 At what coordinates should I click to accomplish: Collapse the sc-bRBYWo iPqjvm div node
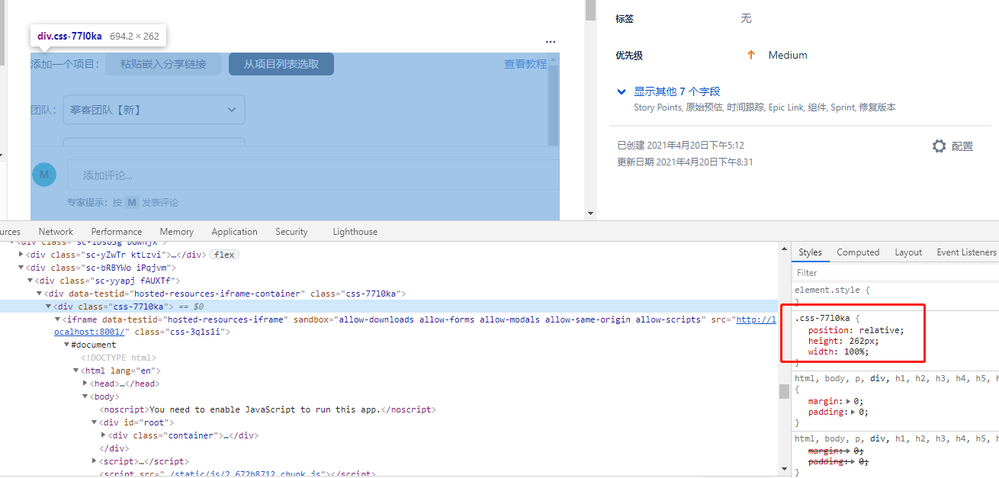(21, 268)
